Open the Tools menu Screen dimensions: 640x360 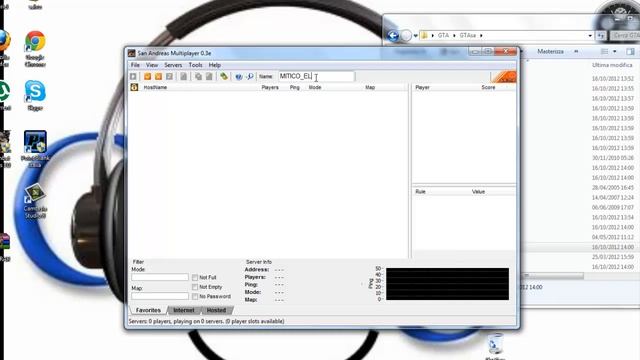(196, 65)
